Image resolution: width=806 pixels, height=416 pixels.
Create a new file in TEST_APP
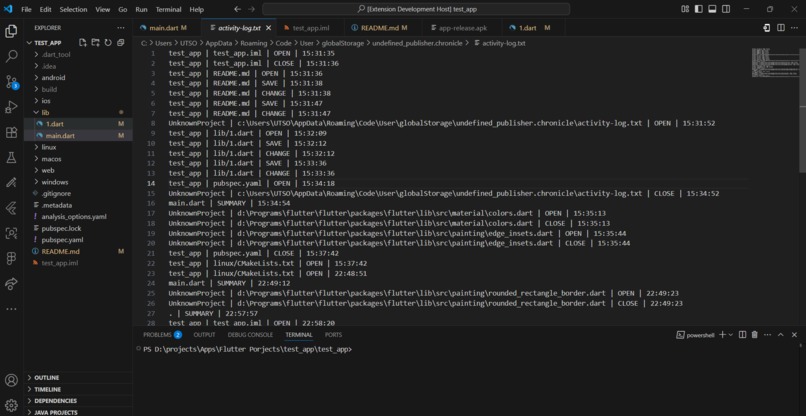click(x=82, y=43)
